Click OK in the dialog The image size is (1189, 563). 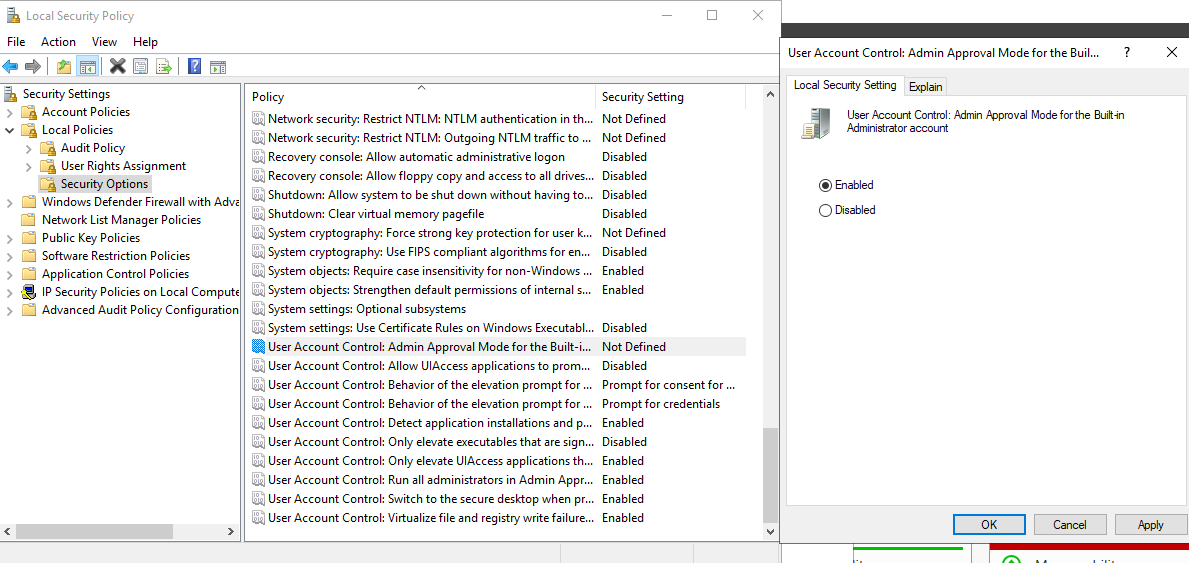(989, 524)
